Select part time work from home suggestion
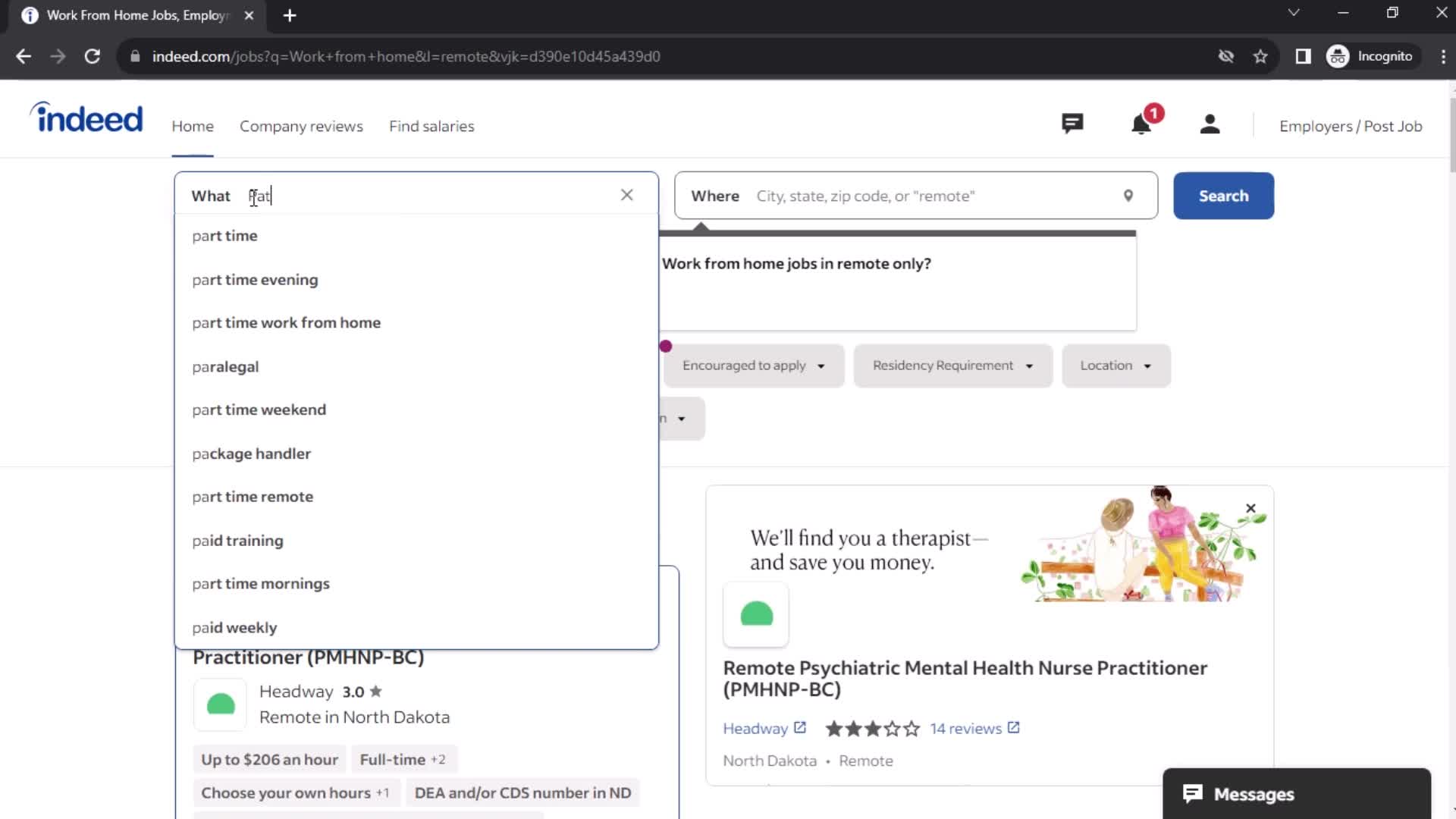This screenshot has width=1456, height=819. [286, 322]
